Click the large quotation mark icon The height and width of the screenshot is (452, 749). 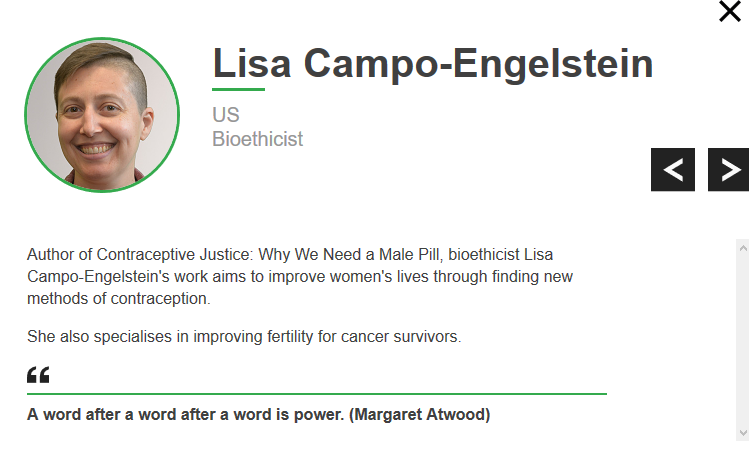point(38,376)
